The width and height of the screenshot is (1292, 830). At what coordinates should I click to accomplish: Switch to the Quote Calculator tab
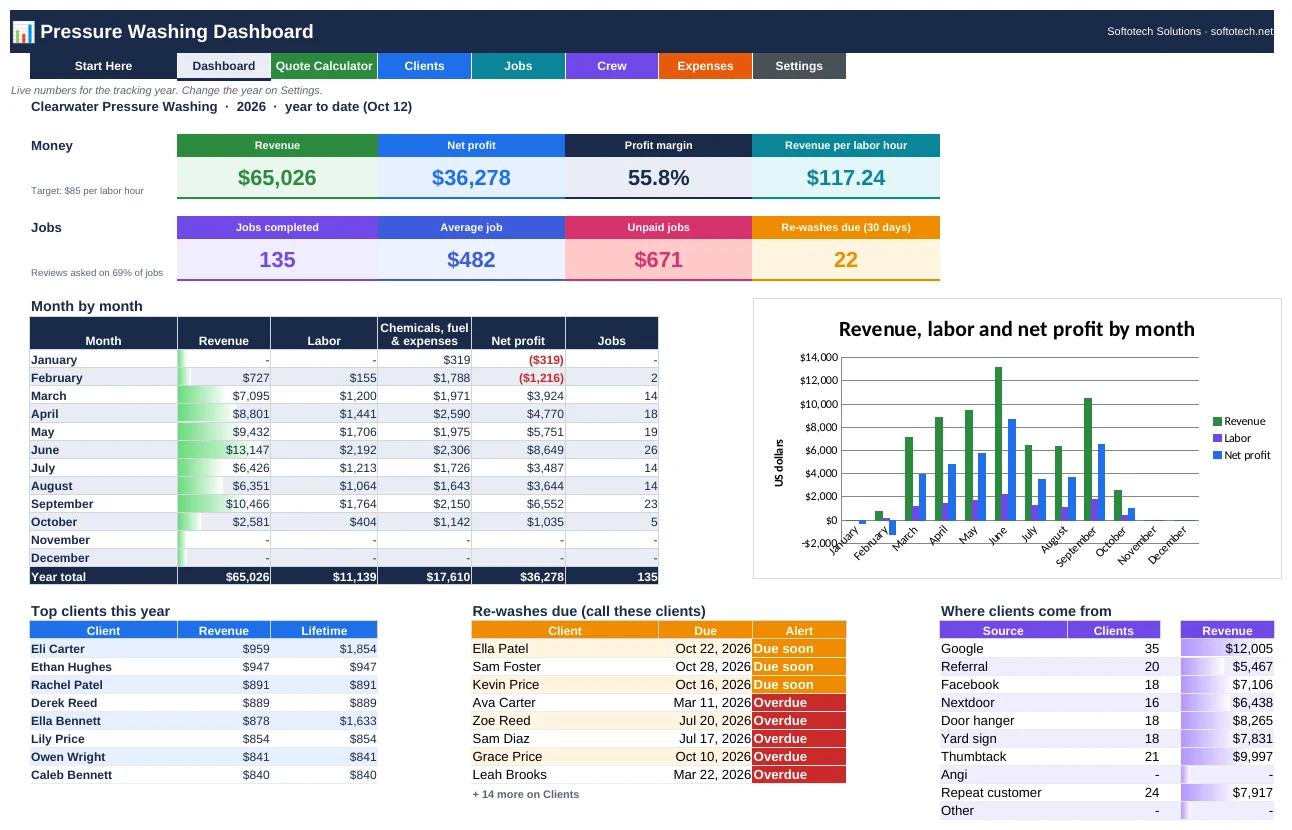tap(324, 66)
